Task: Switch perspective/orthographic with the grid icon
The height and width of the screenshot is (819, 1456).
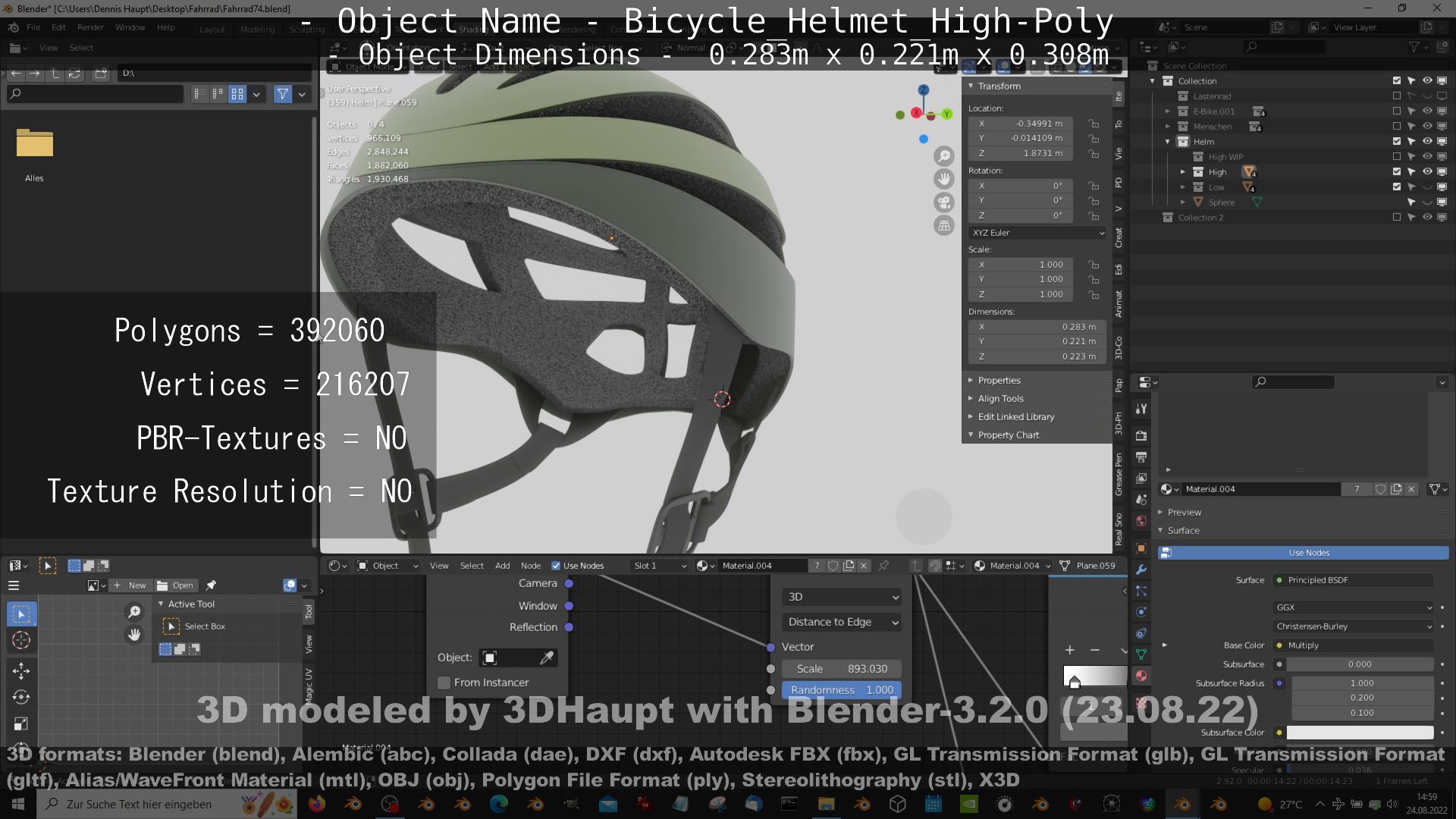Action: click(x=943, y=225)
